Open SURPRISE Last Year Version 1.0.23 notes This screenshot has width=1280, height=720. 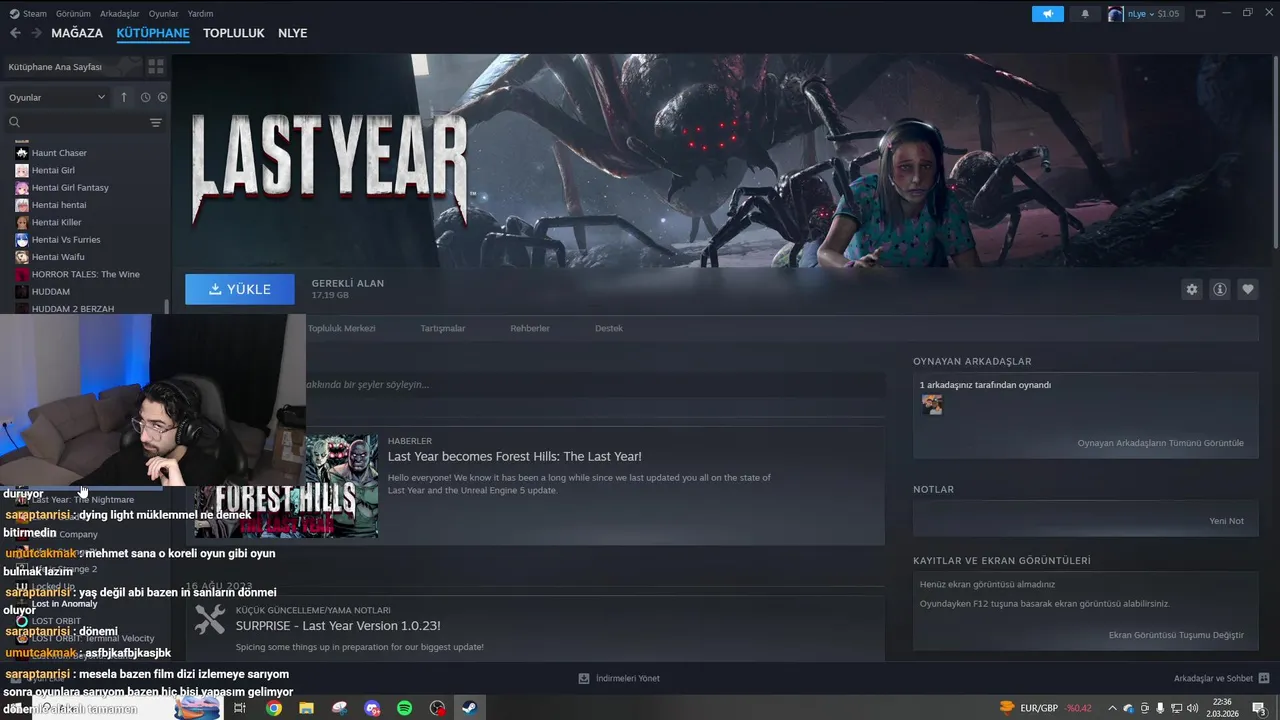338,626
